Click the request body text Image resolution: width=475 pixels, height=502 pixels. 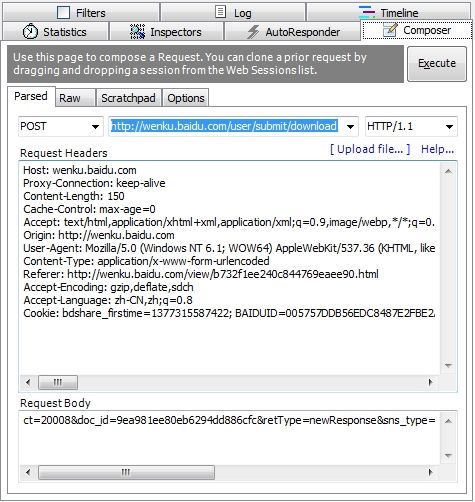229,420
